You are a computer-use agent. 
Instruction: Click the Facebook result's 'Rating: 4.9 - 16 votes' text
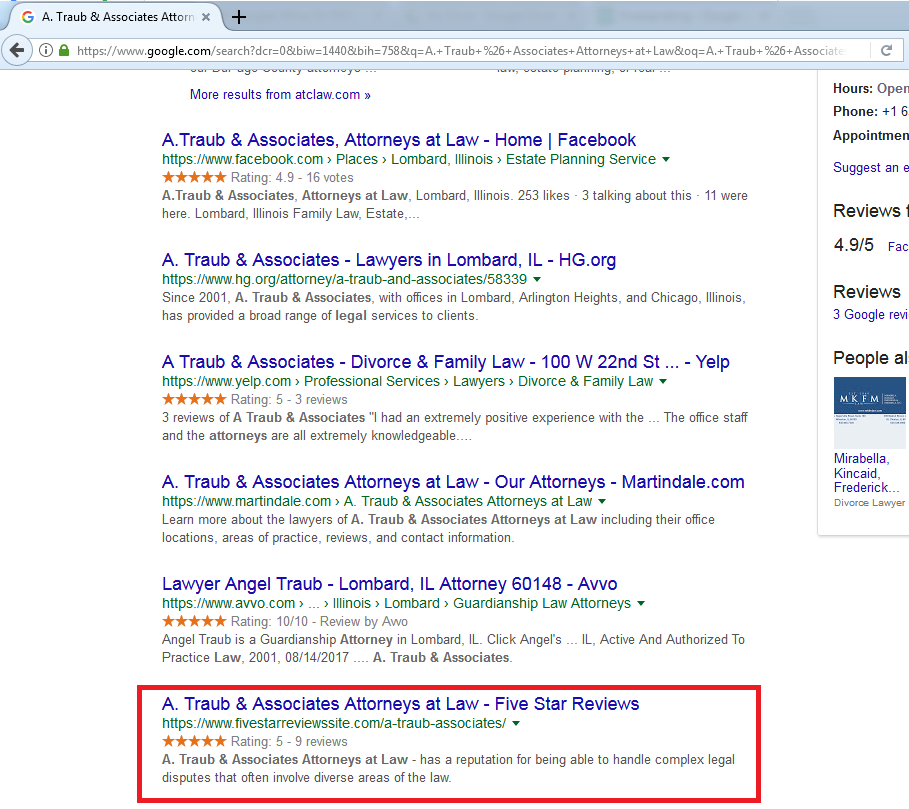coord(292,177)
